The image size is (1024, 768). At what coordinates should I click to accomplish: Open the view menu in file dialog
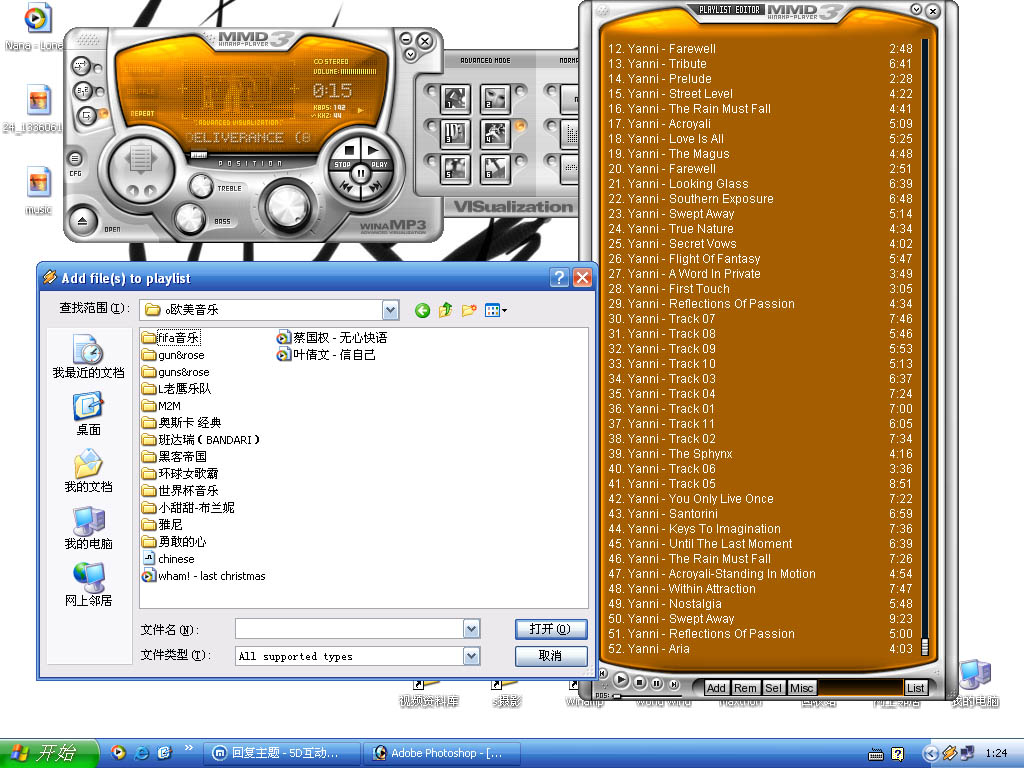(x=496, y=310)
